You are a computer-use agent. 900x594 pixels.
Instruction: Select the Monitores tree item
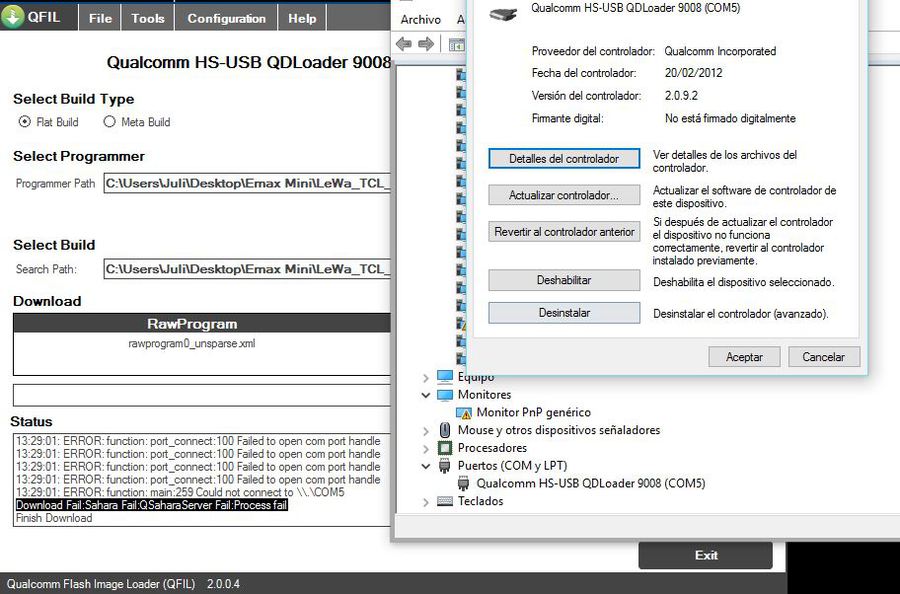tap(484, 394)
